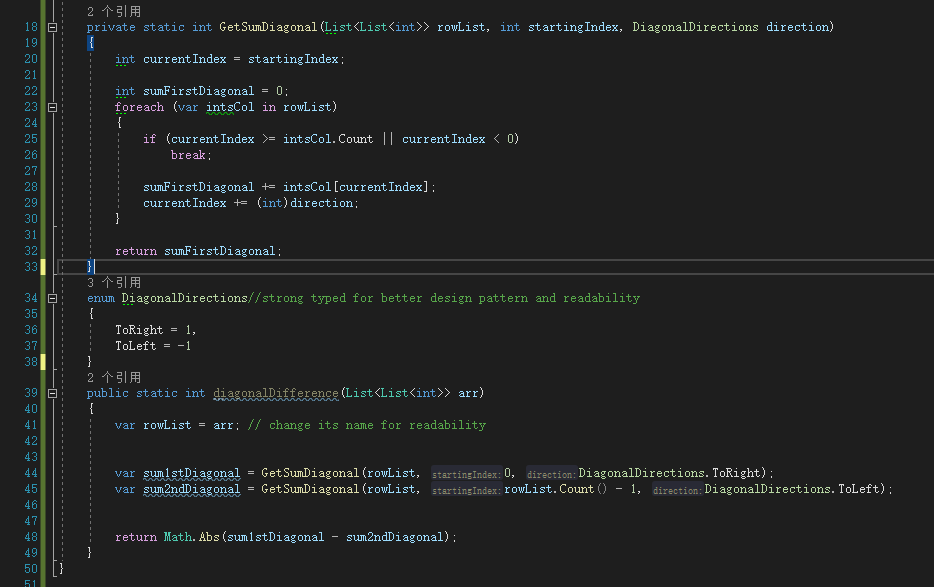Click the 'break' keyword on line 26
The height and width of the screenshot is (587, 934).
pyautogui.click(x=188, y=155)
